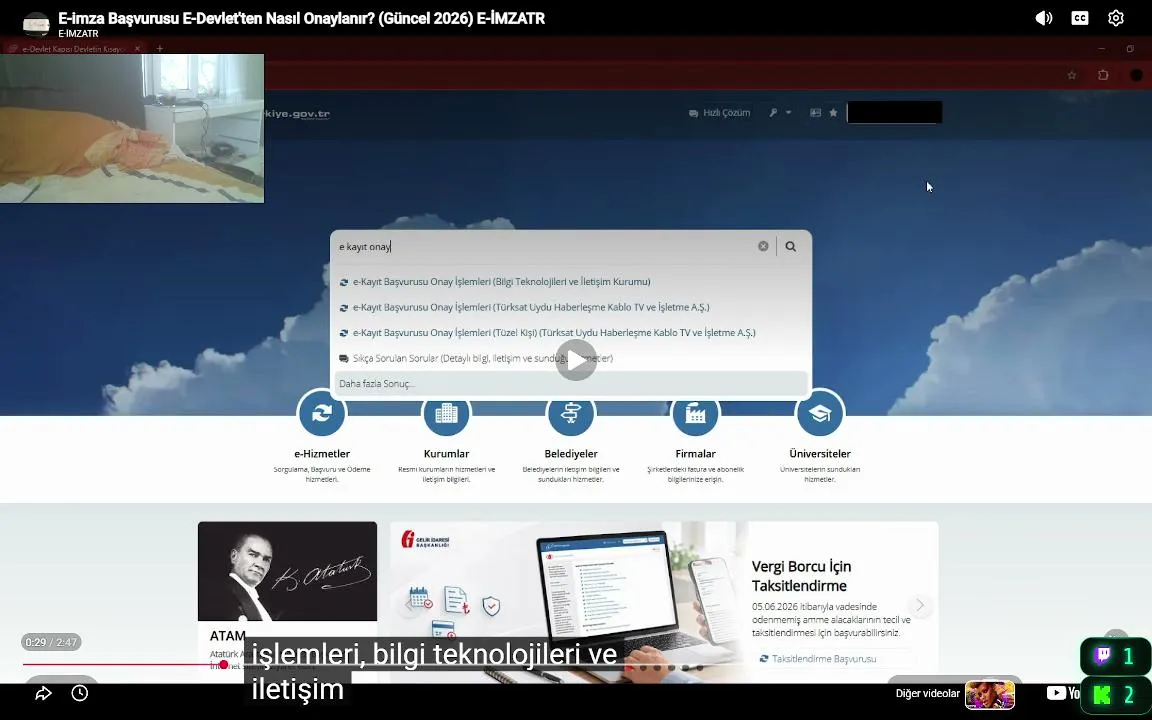Image resolution: width=1152 pixels, height=720 pixels.
Task: Open the ID card icon in header
Action: click(816, 113)
